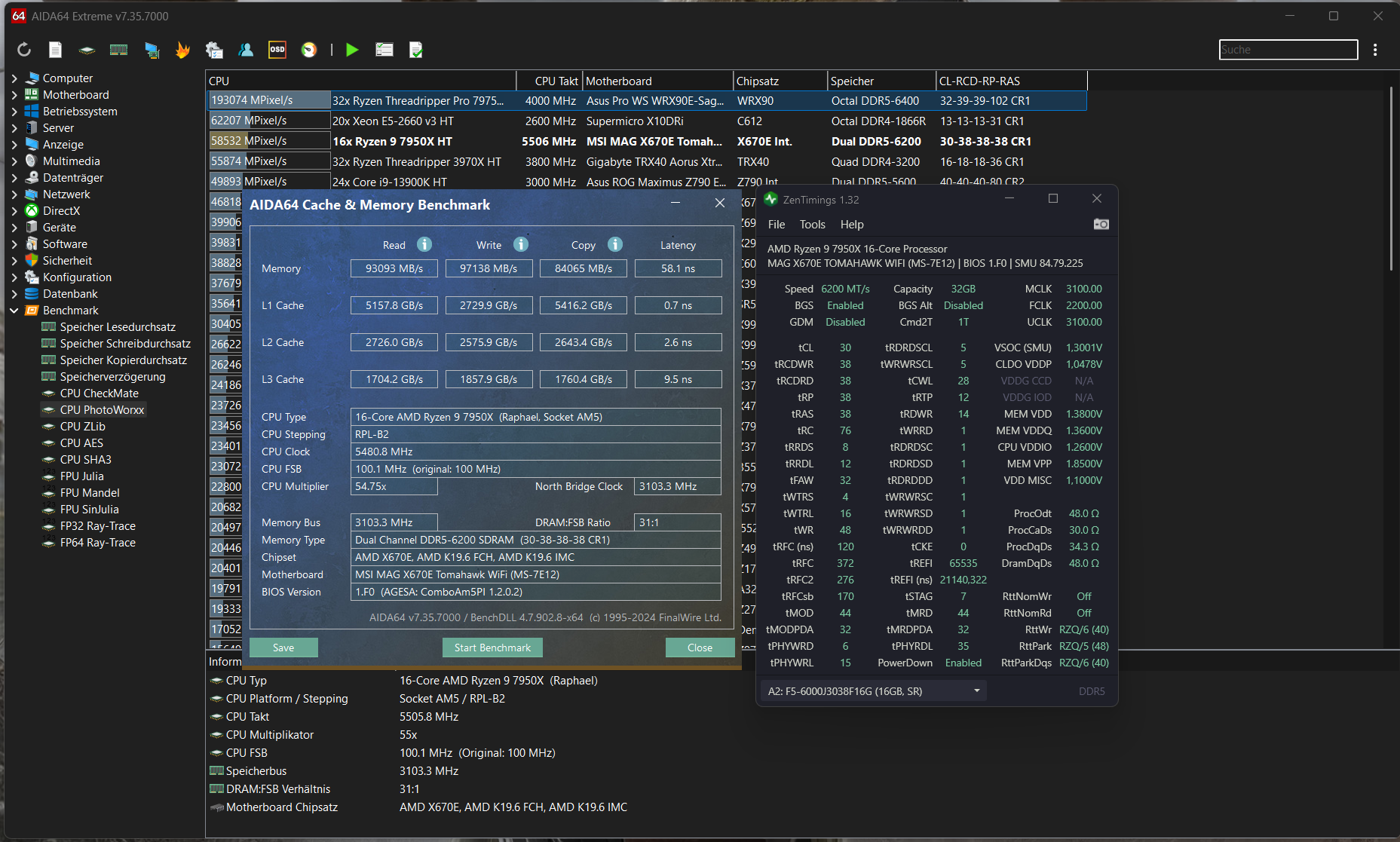The width and height of the screenshot is (1400, 842).
Task: Open the gauge sensor icon in toolbar
Action: point(309,50)
